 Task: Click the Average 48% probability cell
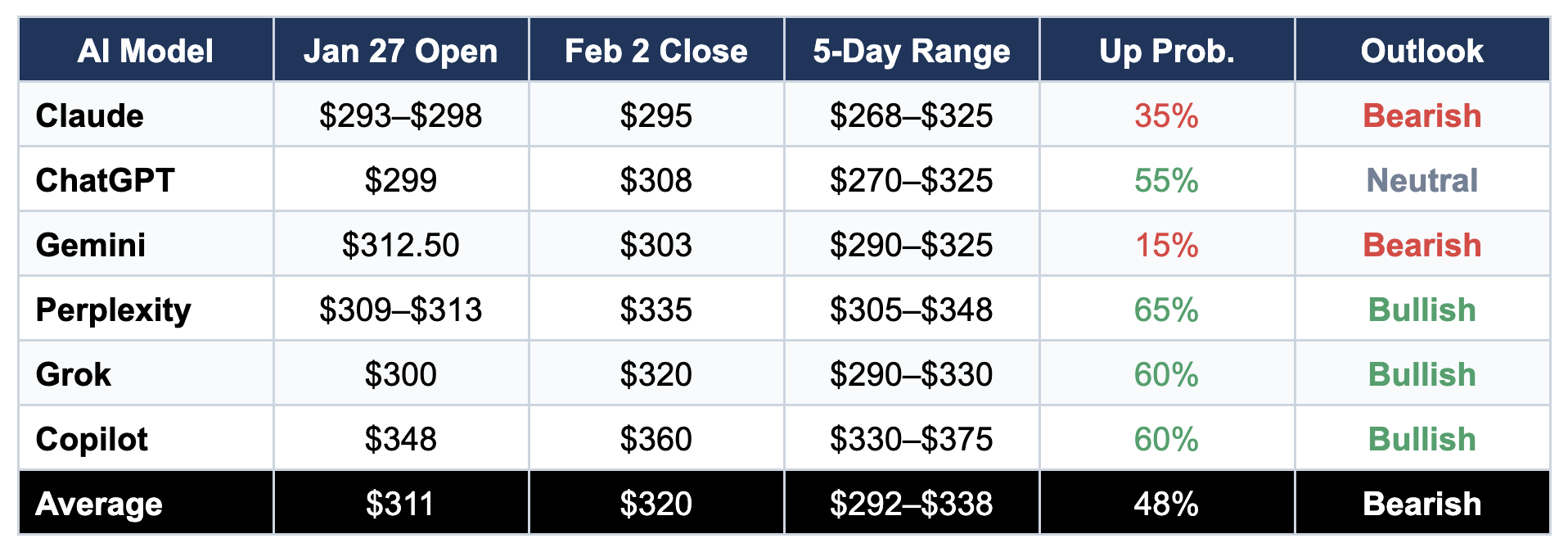(x=1167, y=504)
